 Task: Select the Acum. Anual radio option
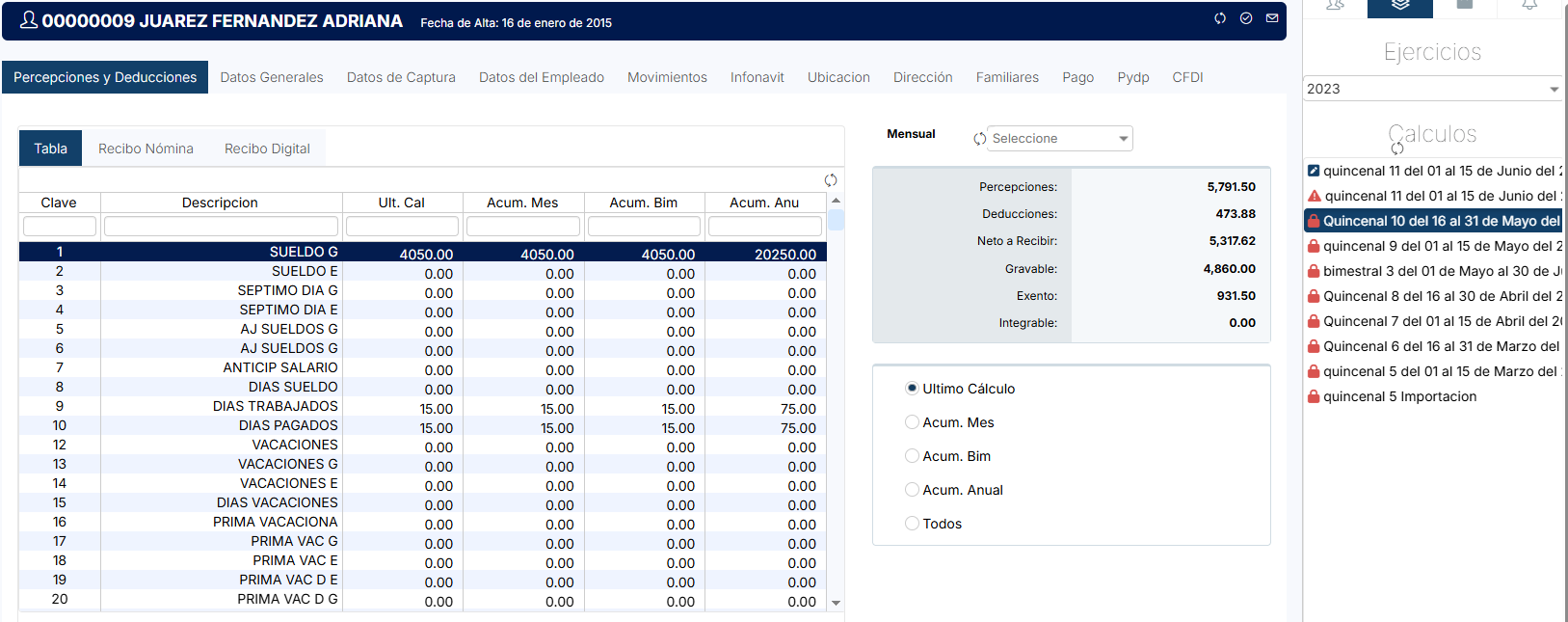click(912, 490)
